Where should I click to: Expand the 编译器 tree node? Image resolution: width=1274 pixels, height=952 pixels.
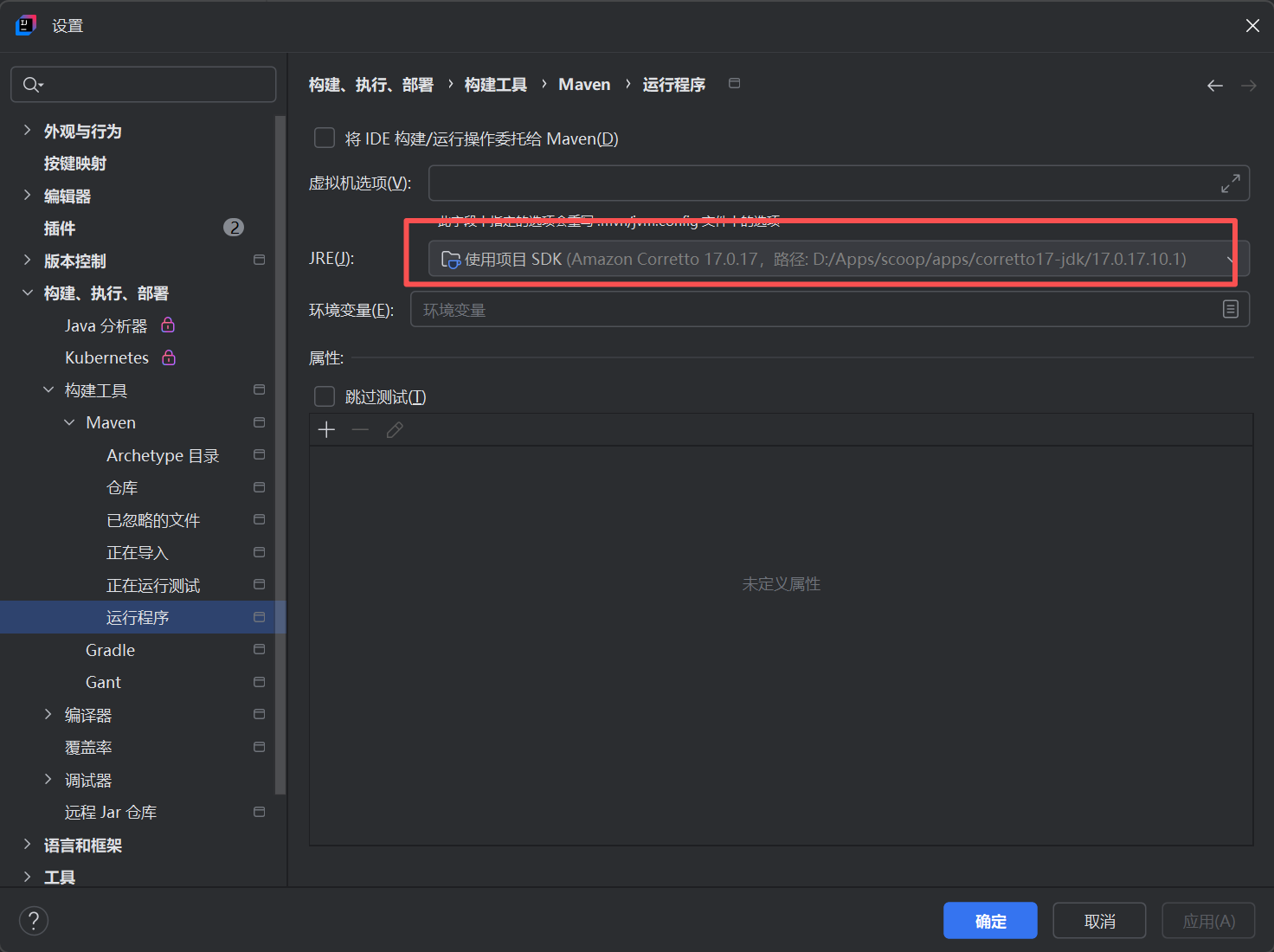point(48,715)
